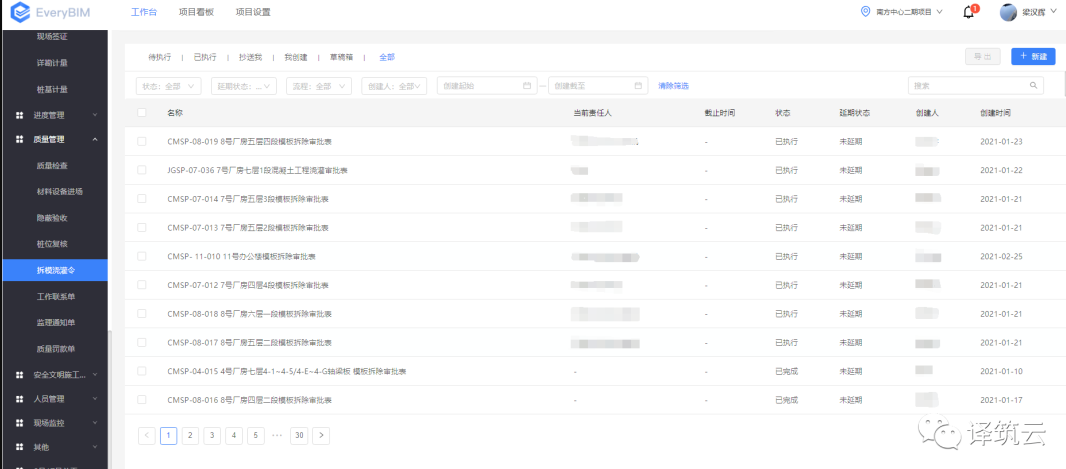Check the CMSP-07-014 row checkbox
The image size is (1066, 469).
(x=141, y=198)
